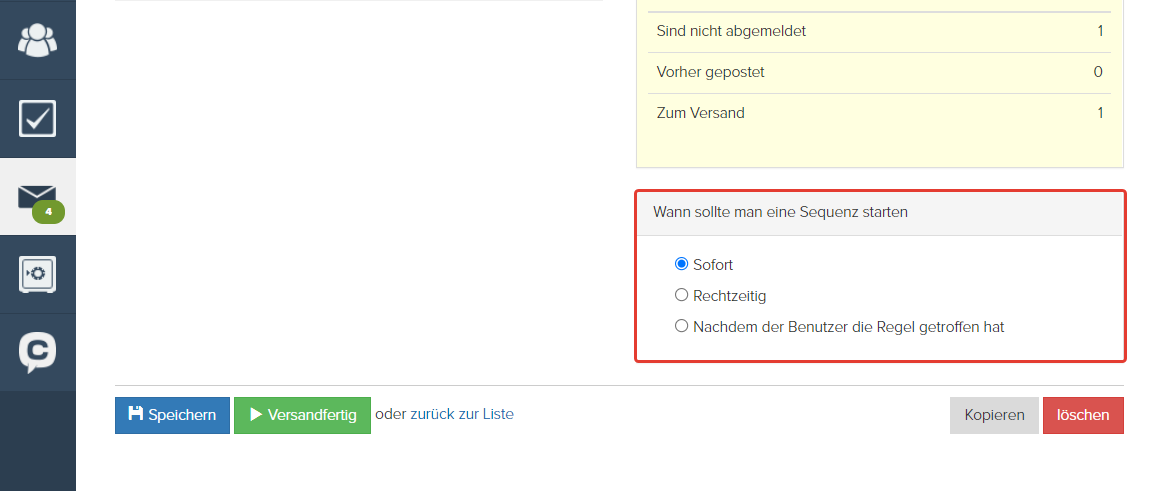
Task: Click the Wann sollte man eine Sequenz starten header
Action: pyautogui.click(x=880, y=212)
